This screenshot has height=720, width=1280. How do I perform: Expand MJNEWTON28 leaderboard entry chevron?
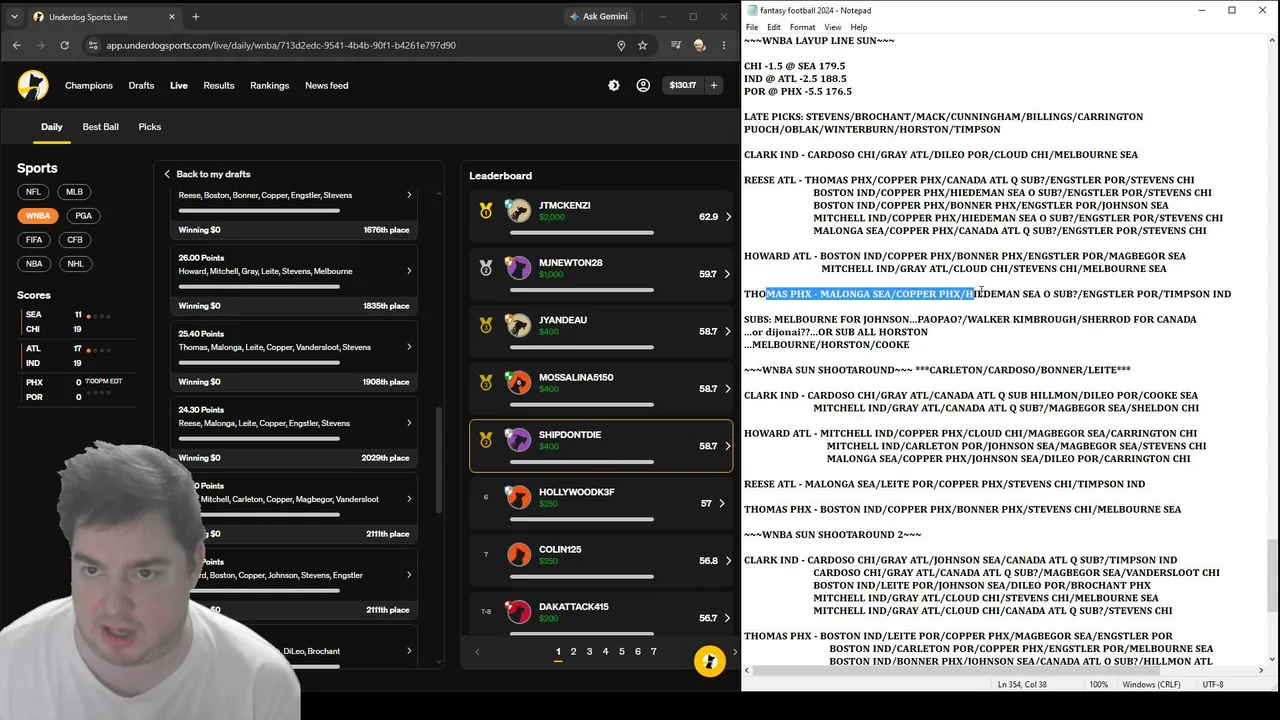pos(728,274)
